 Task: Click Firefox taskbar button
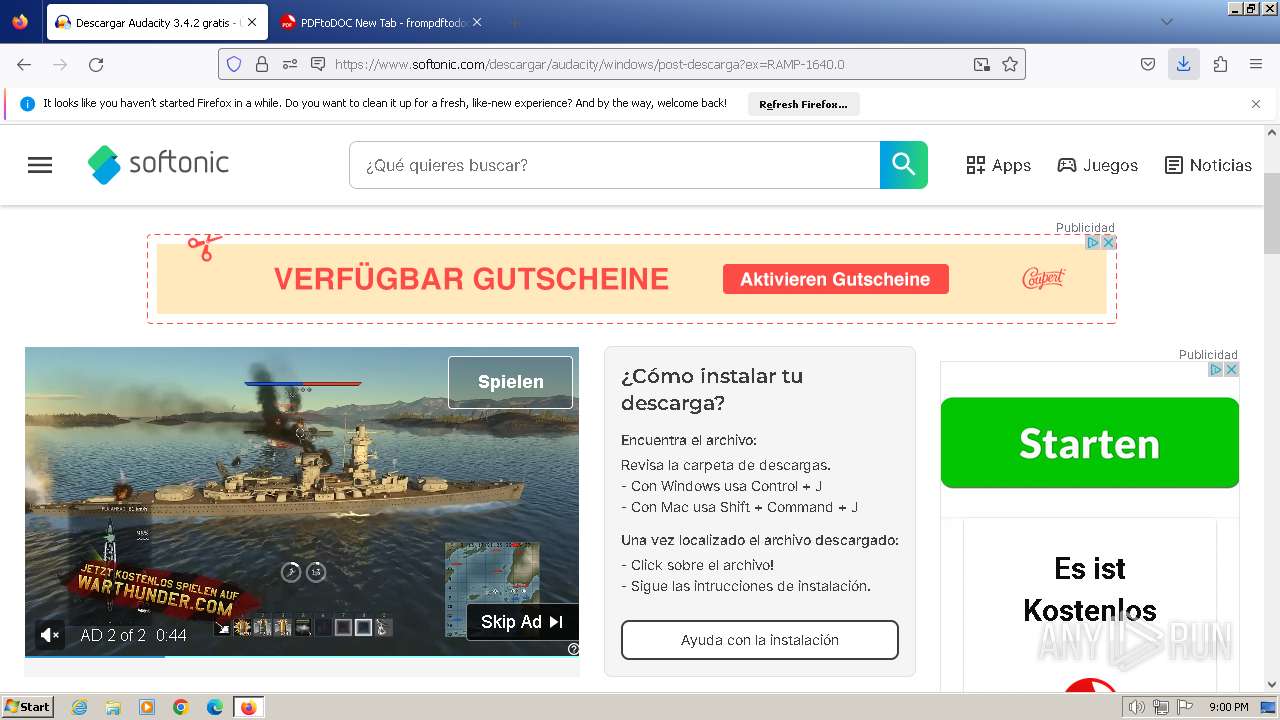(248, 707)
